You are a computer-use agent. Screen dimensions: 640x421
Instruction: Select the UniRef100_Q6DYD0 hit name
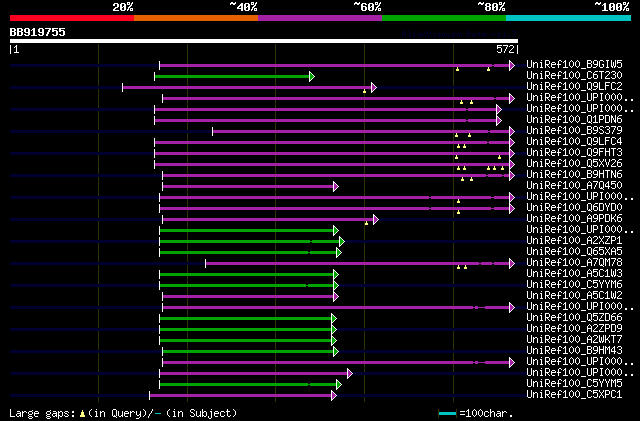pos(574,207)
